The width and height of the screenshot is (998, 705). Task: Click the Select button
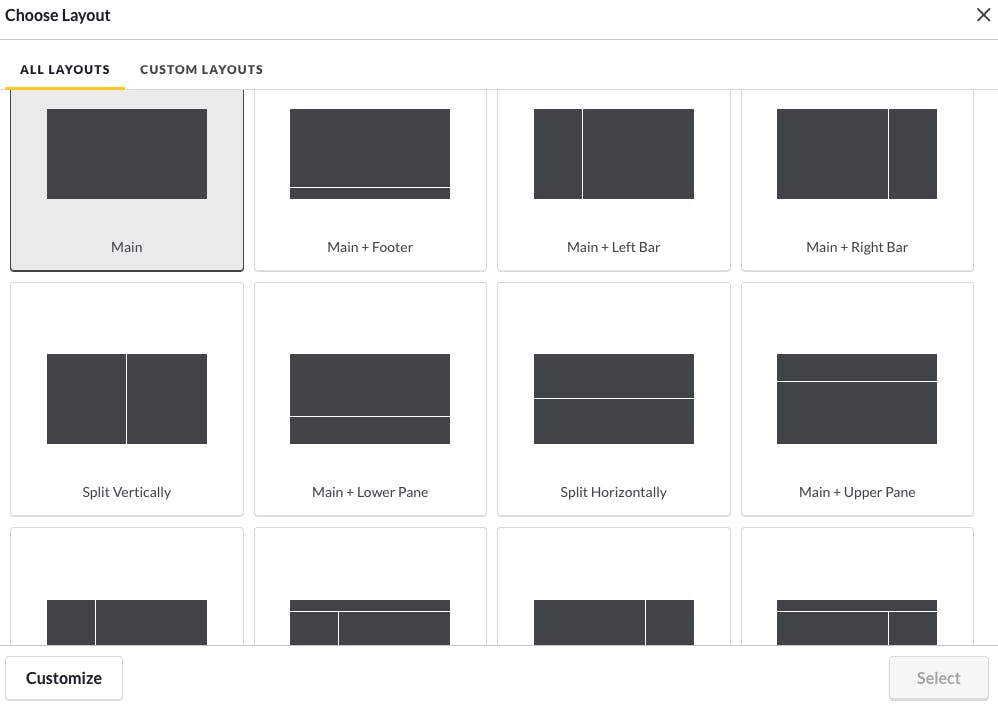[x=938, y=678]
